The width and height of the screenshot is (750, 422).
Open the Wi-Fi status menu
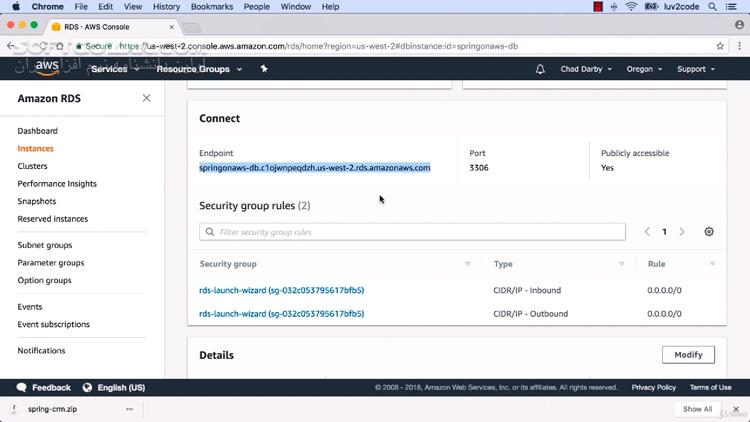click(x=631, y=7)
